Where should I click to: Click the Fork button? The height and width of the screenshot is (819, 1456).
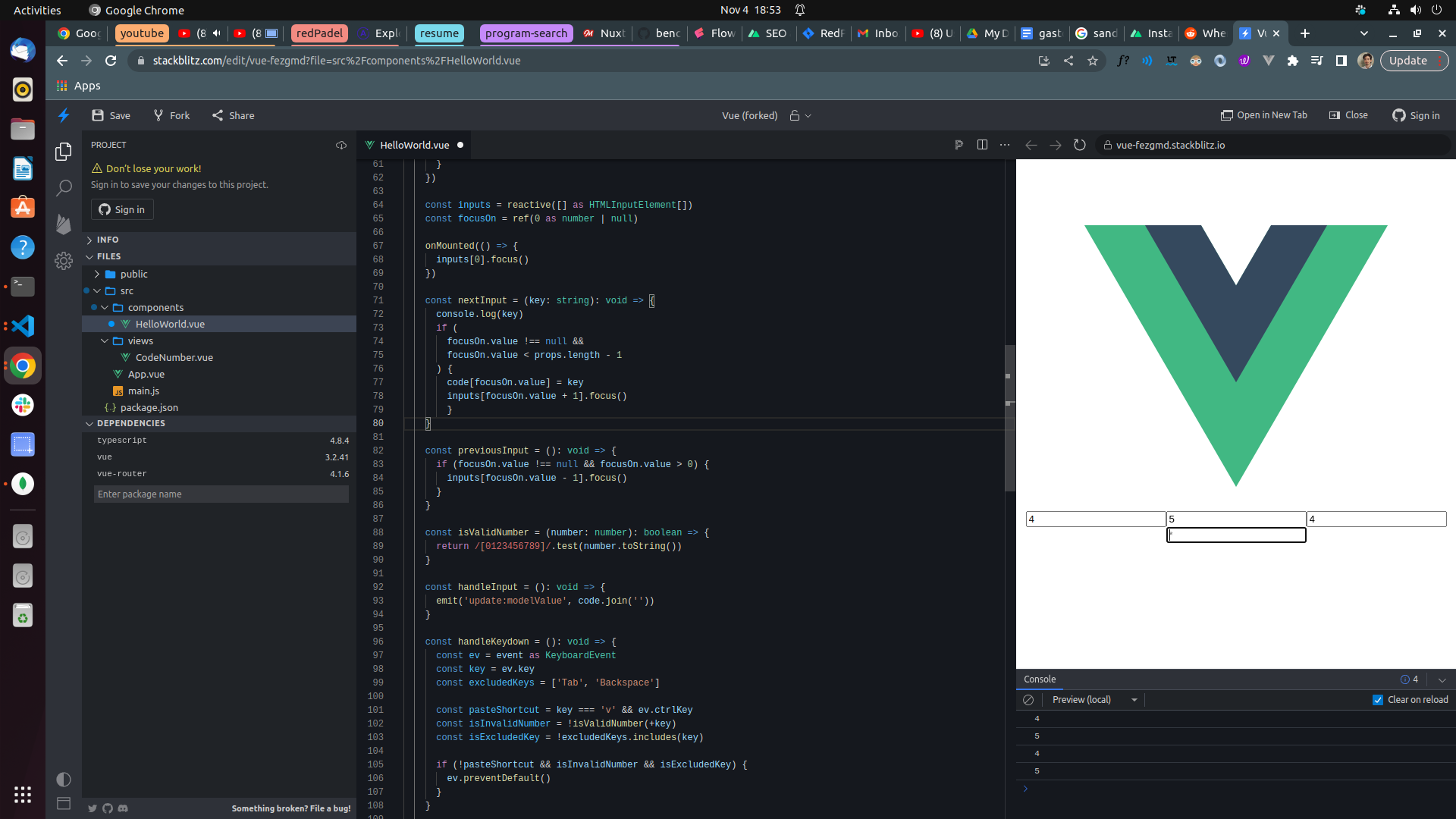click(171, 115)
